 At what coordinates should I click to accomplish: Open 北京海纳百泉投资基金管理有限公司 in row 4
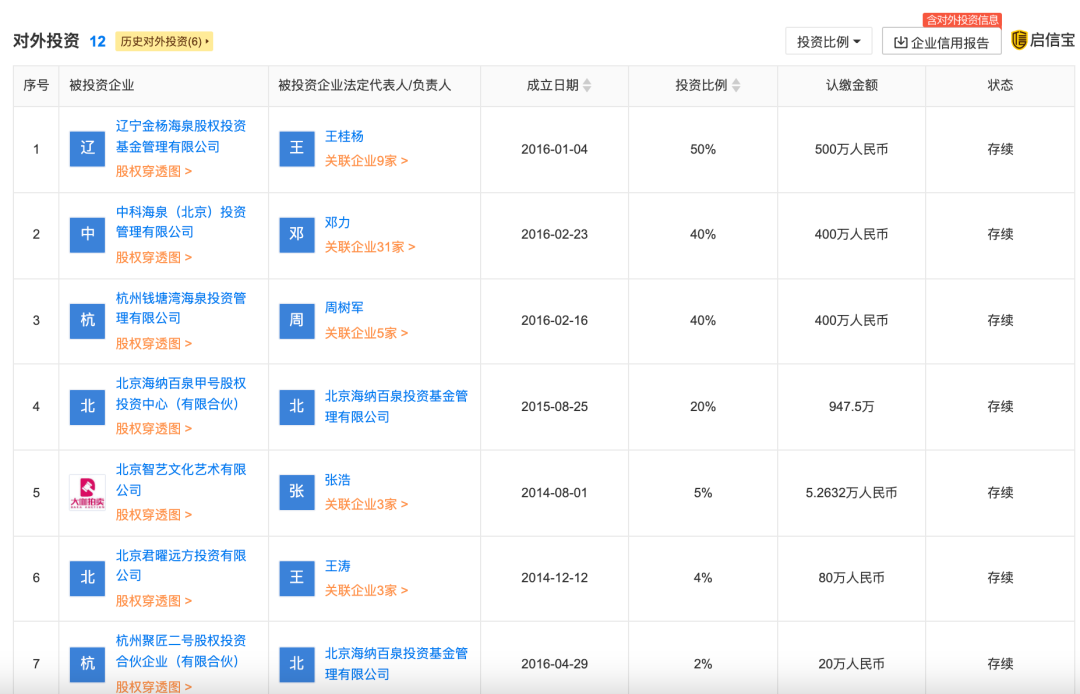(x=396, y=406)
